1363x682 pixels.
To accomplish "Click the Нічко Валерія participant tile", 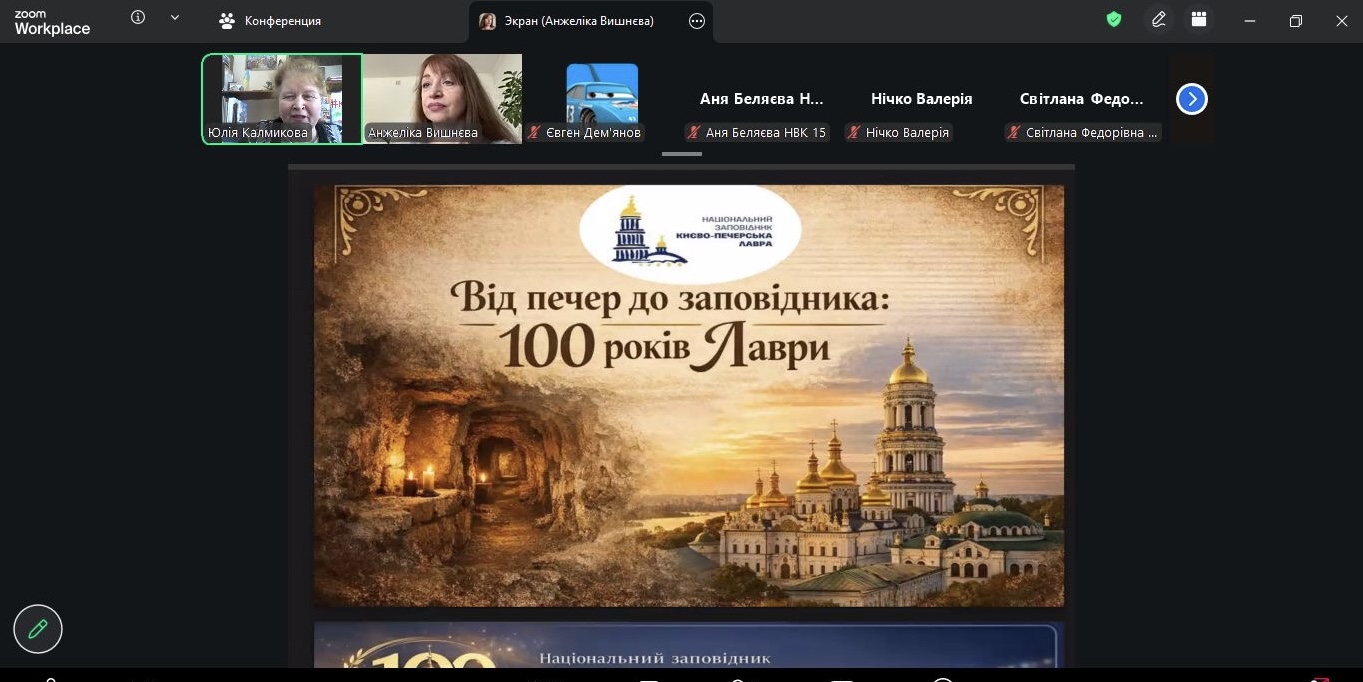I will point(921,100).
